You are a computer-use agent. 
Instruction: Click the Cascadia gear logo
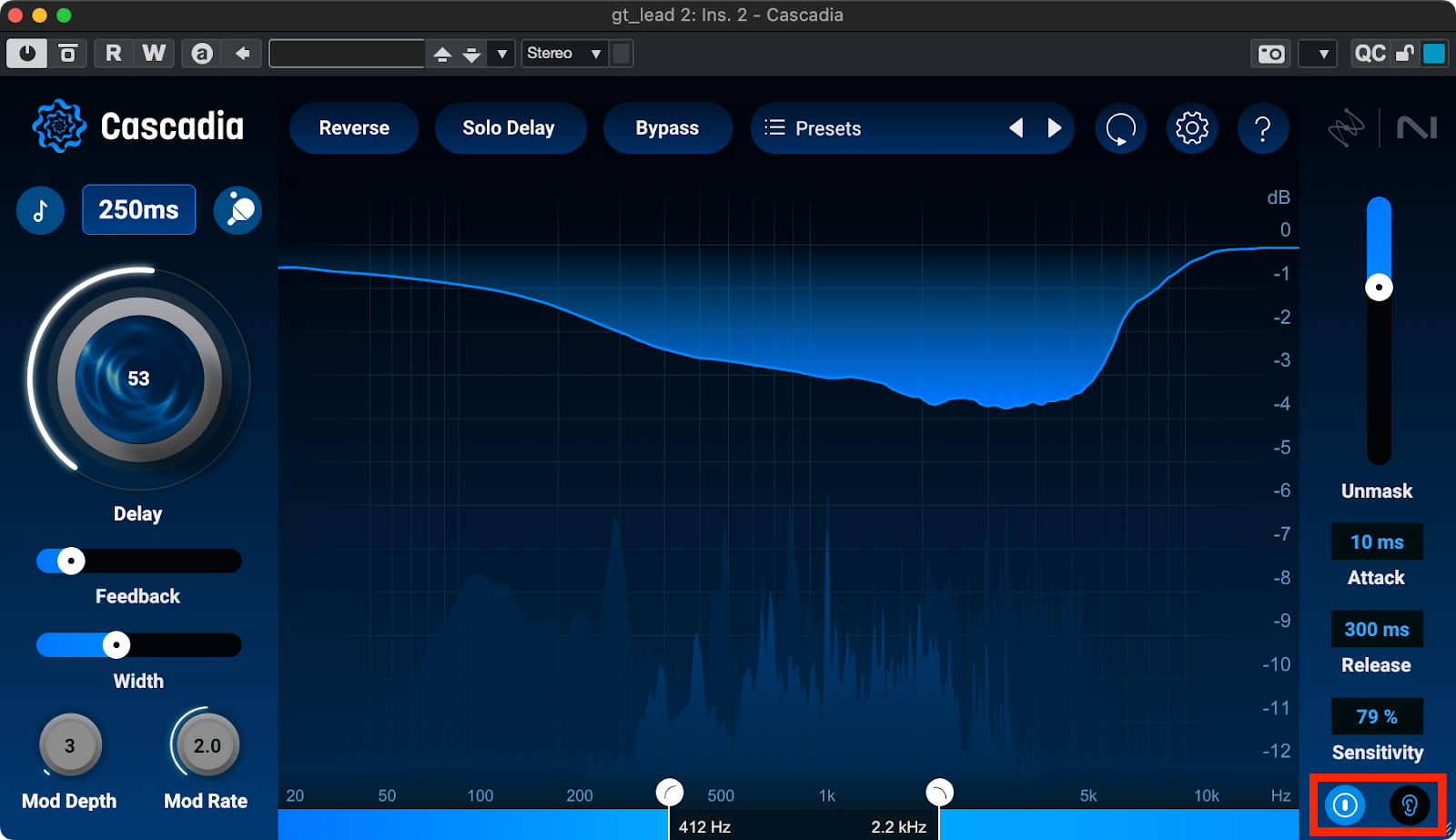pyautogui.click(x=59, y=126)
